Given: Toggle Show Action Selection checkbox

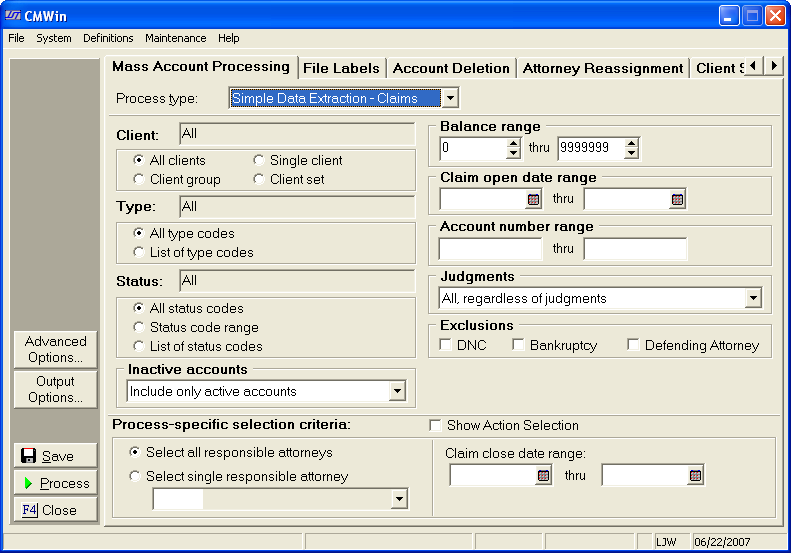Looking at the screenshot, I should [435, 425].
